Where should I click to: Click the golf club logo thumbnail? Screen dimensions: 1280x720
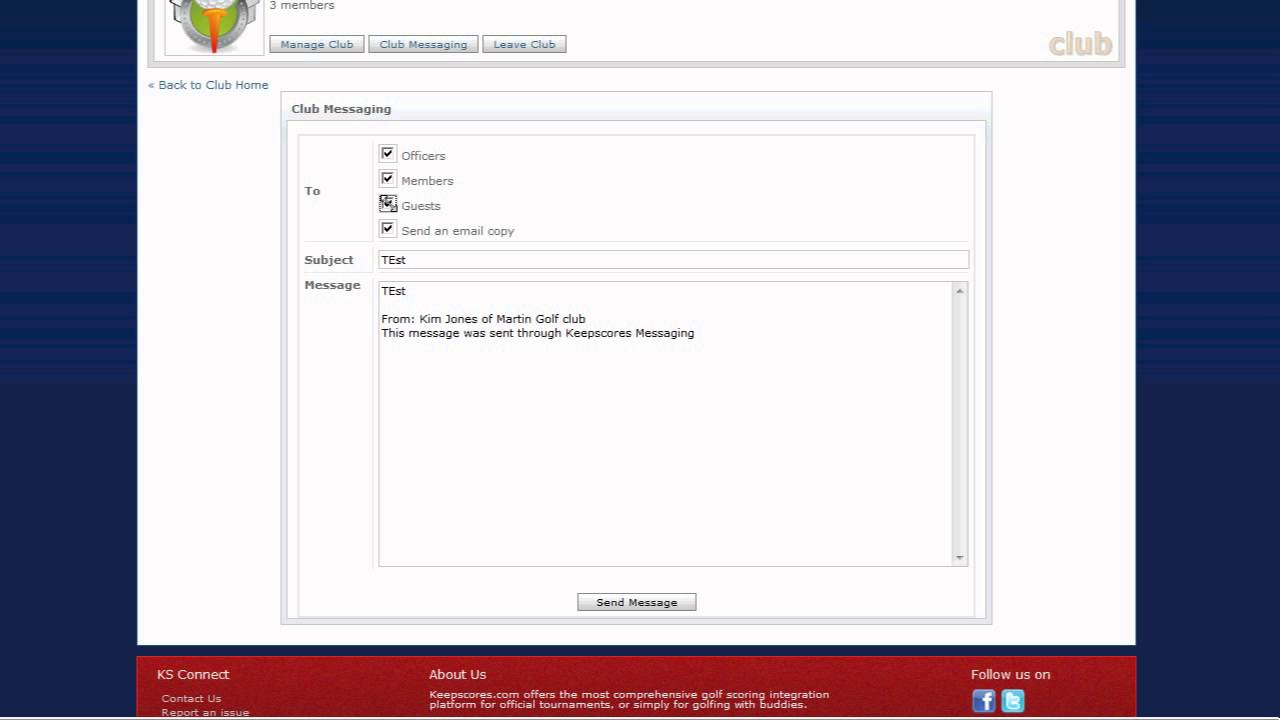214,27
